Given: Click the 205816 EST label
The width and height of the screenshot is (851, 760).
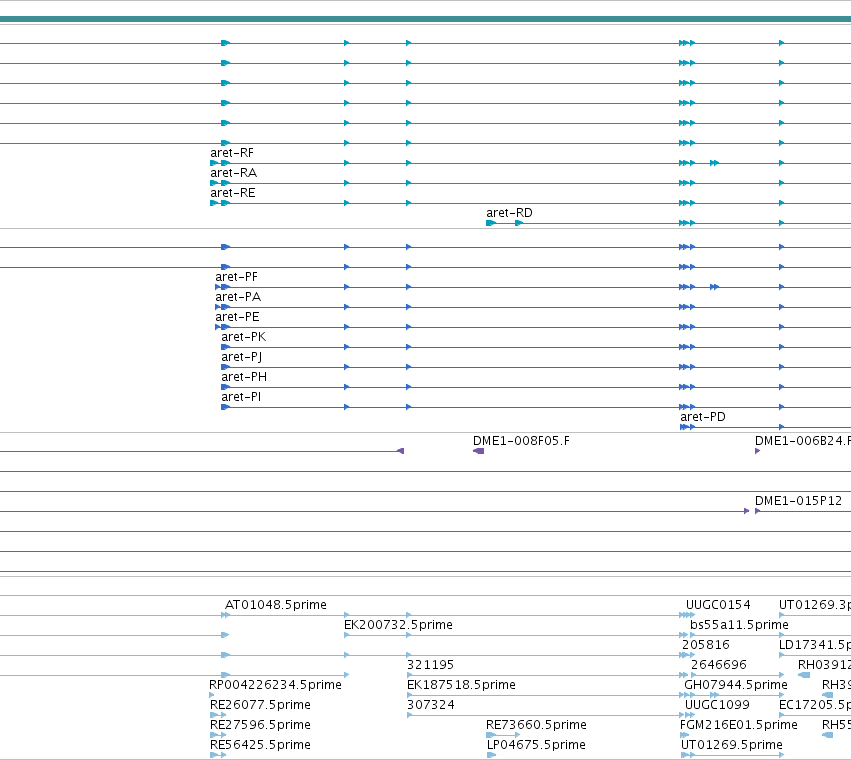Looking at the screenshot, I should click(x=706, y=645).
